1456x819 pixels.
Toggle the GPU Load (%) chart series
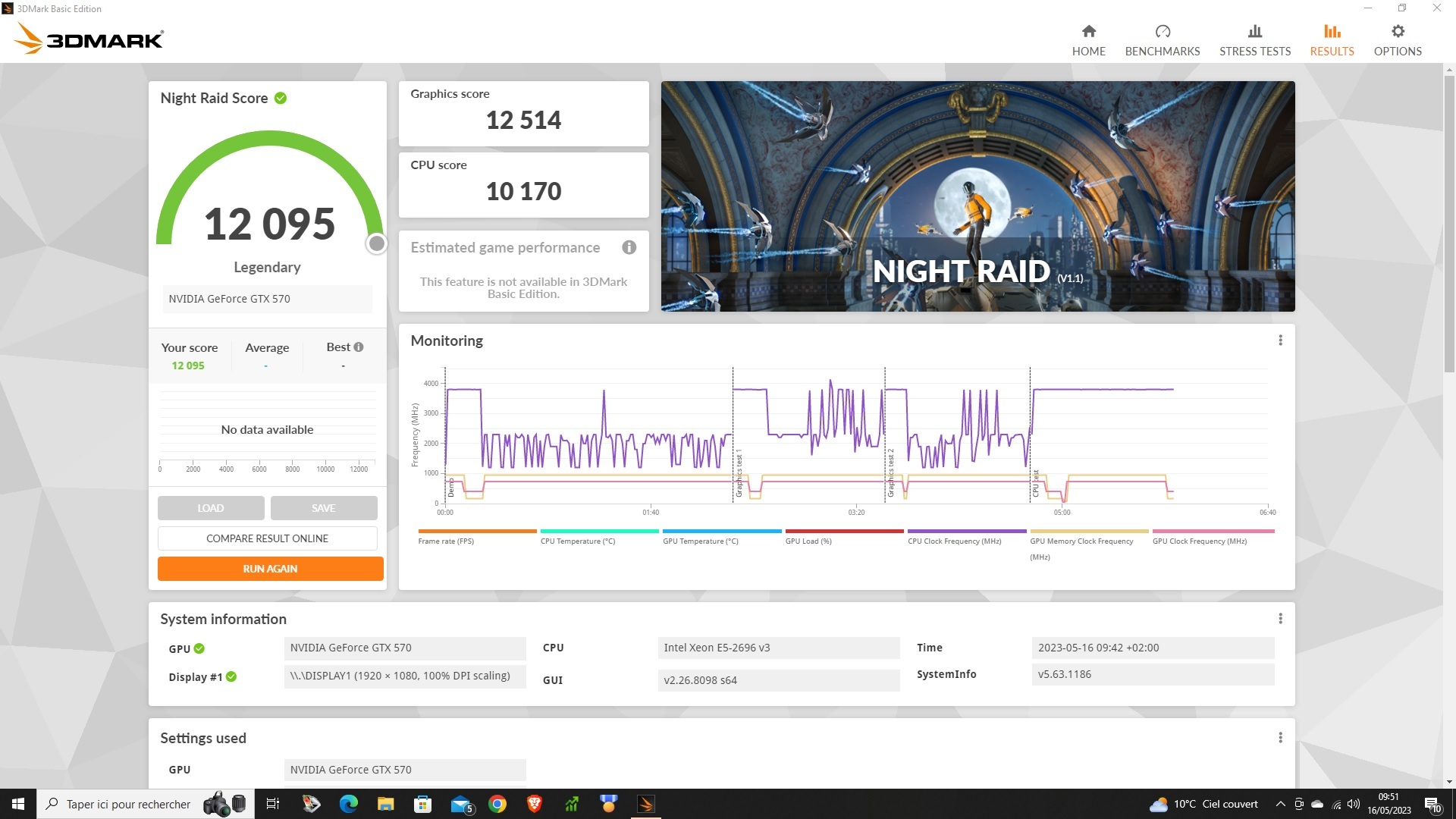808,541
